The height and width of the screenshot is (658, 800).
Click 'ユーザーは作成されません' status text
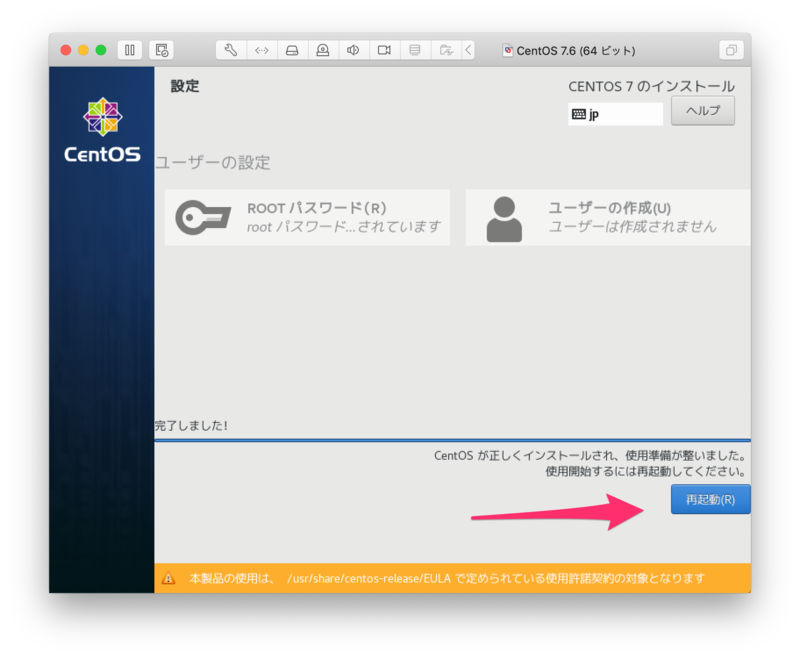pyautogui.click(x=633, y=226)
